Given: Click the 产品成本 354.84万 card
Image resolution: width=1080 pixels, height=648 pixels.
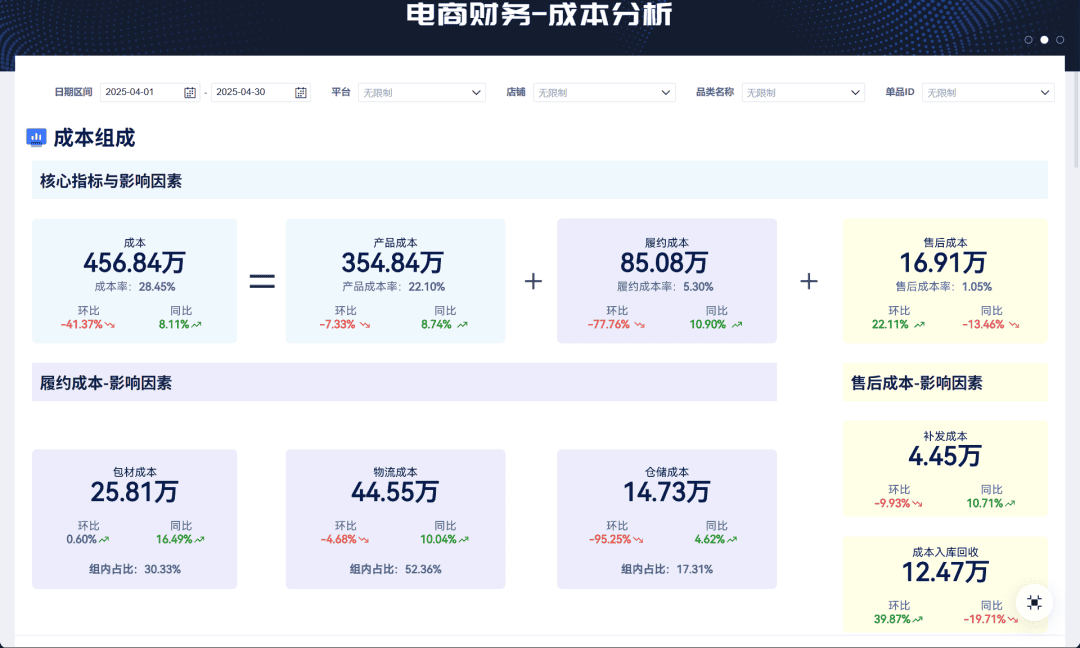Looking at the screenshot, I should point(395,281).
